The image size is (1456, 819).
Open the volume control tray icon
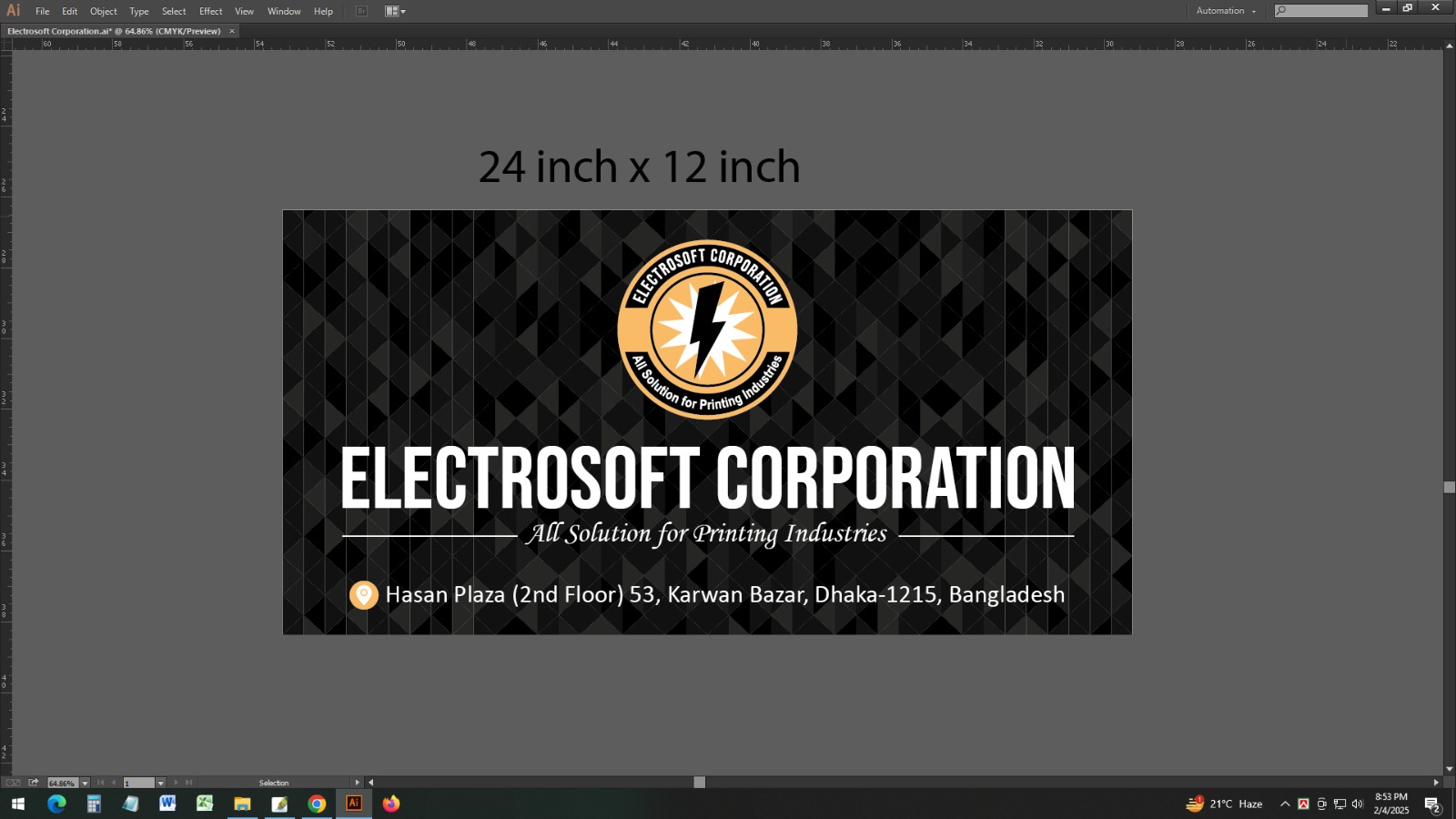1358,804
